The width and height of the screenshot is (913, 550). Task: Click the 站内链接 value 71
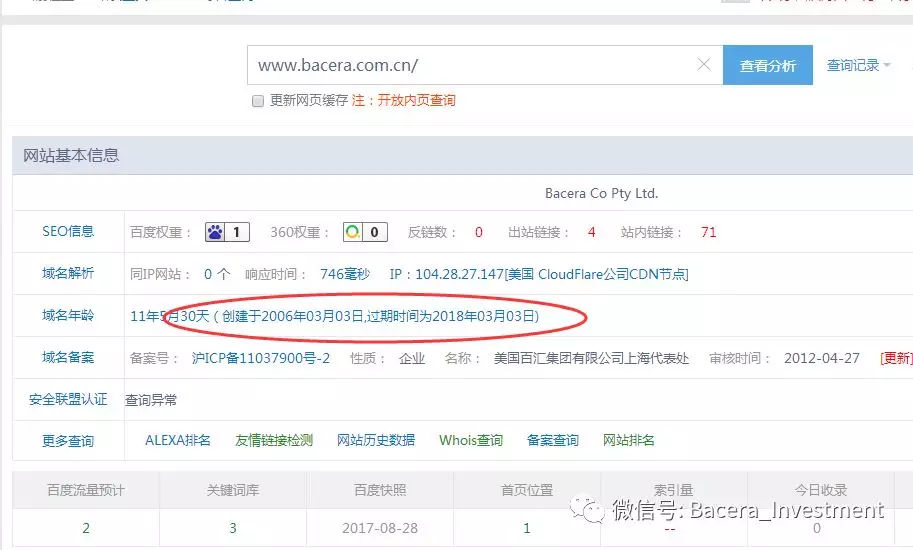pyautogui.click(x=709, y=232)
